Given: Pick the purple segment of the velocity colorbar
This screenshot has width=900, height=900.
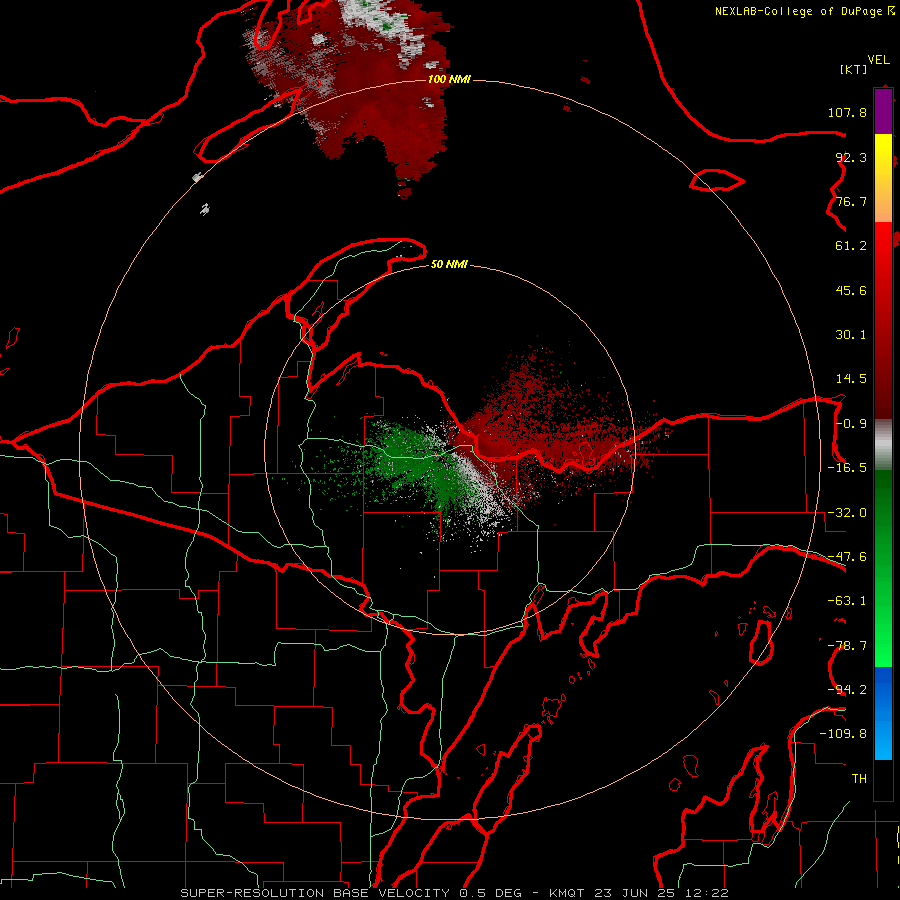Looking at the screenshot, I should tap(883, 111).
